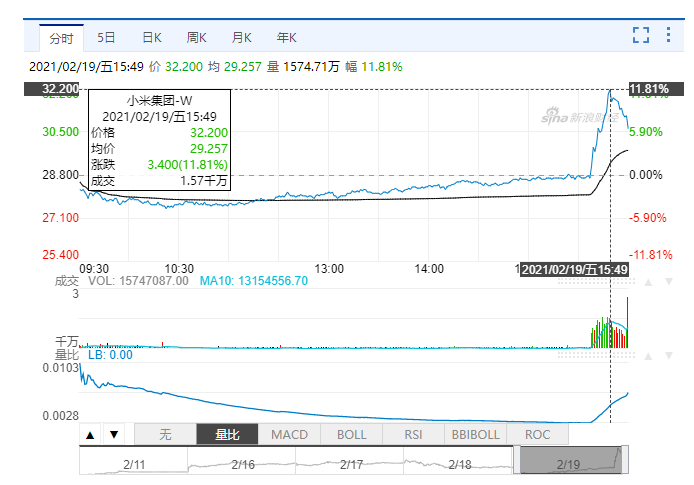Select the MACD indicator
This screenshot has width=694, height=485.
tap(289, 435)
